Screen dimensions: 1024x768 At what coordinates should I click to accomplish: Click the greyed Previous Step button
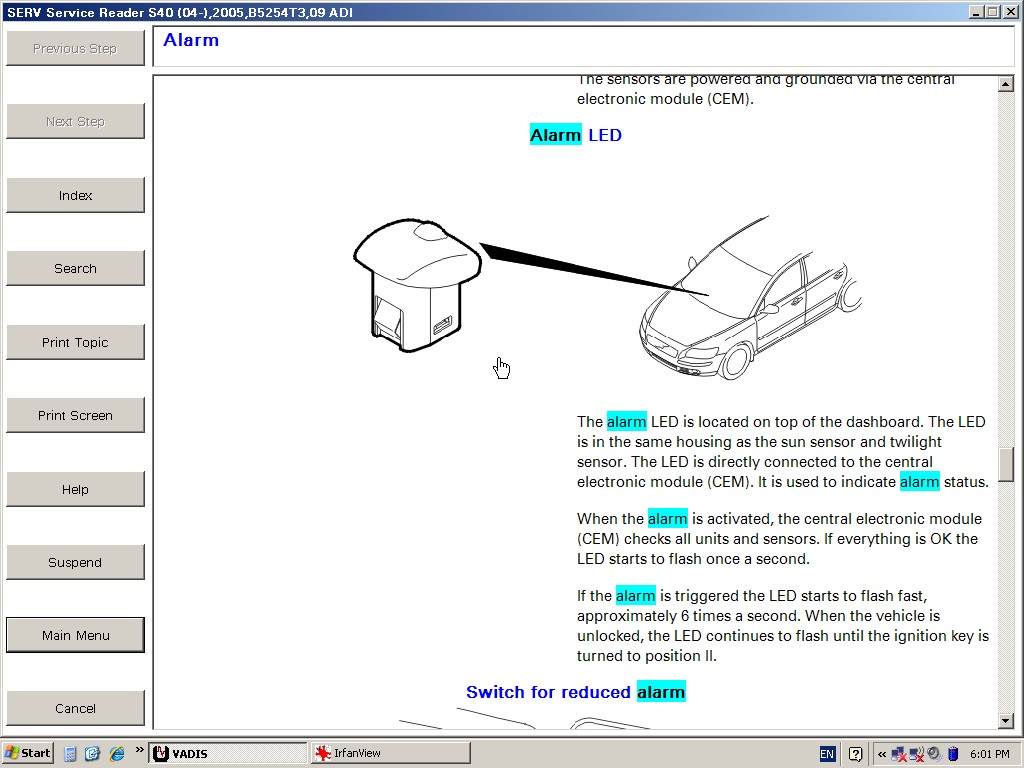pos(75,48)
